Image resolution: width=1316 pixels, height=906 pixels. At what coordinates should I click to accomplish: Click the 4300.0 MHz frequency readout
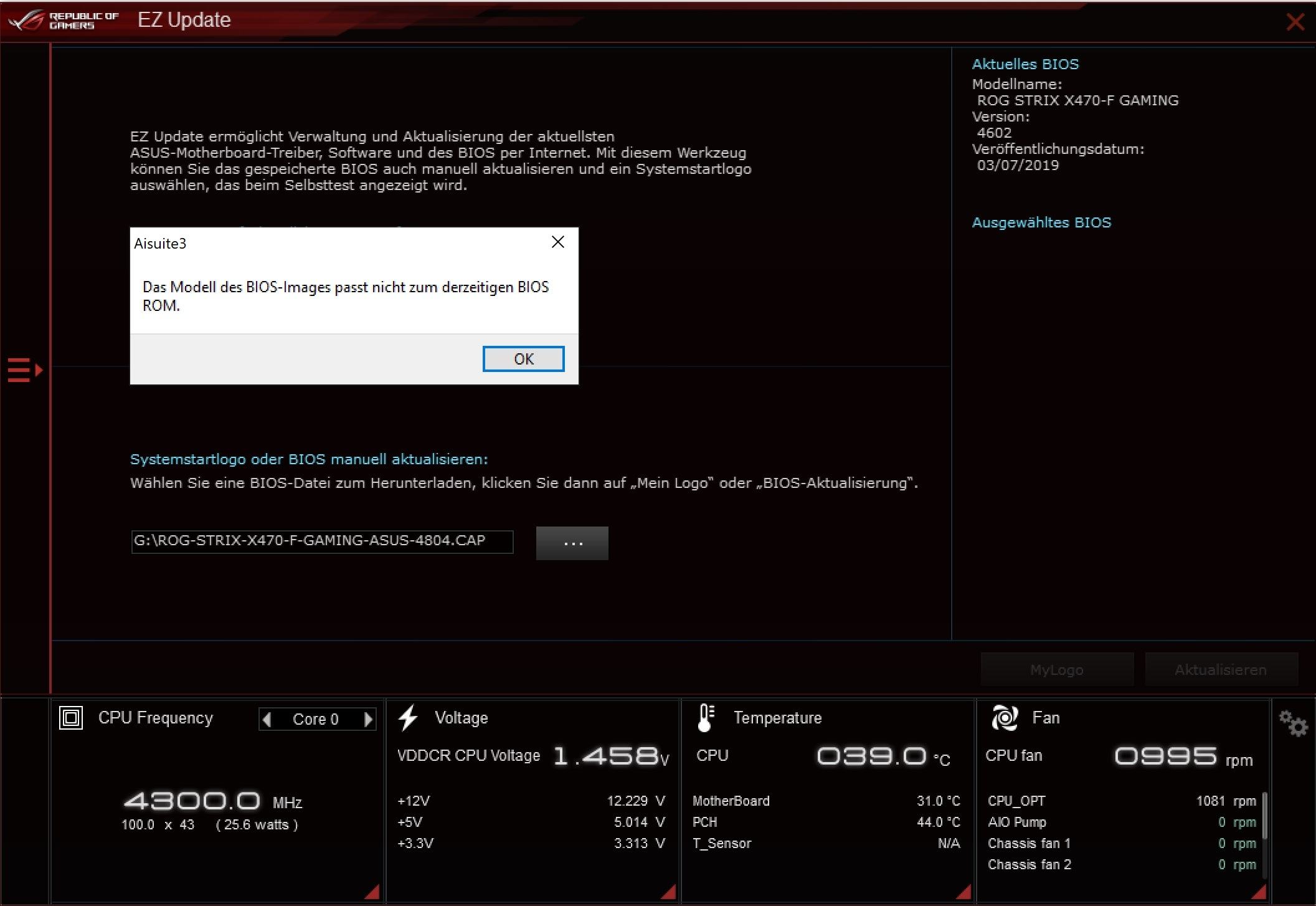(213, 801)
